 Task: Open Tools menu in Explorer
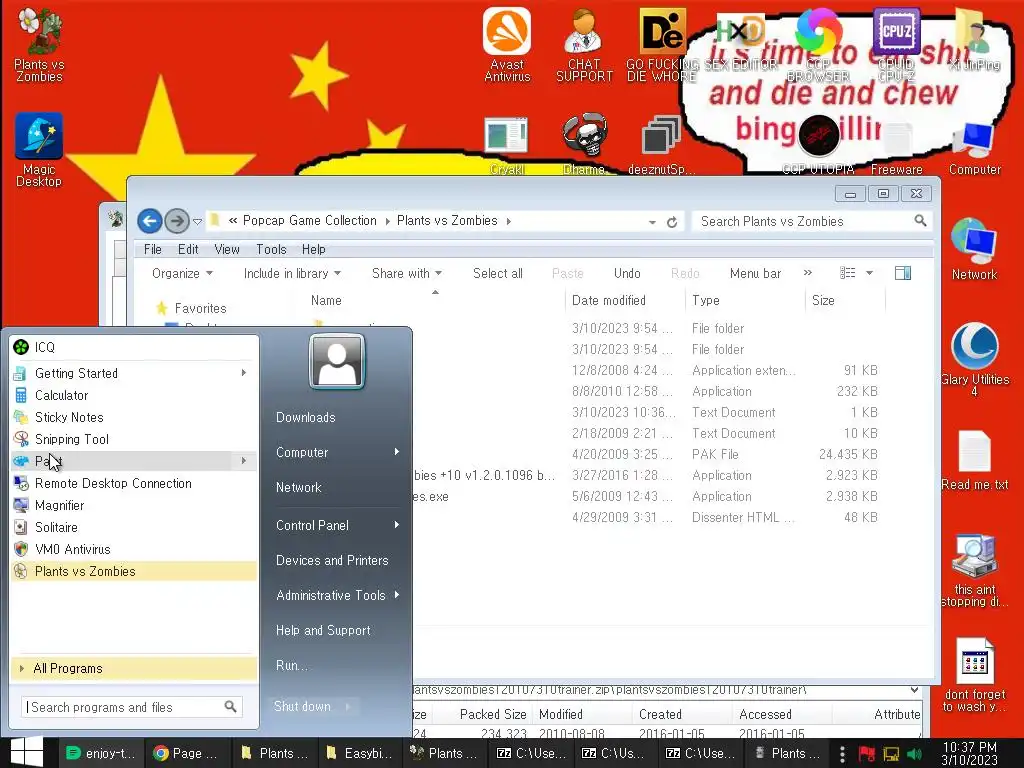click(x=271, y=249)
